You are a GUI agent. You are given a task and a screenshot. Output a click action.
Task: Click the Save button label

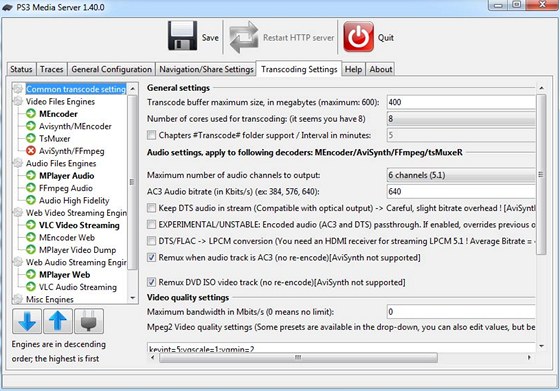pos(210,37)
